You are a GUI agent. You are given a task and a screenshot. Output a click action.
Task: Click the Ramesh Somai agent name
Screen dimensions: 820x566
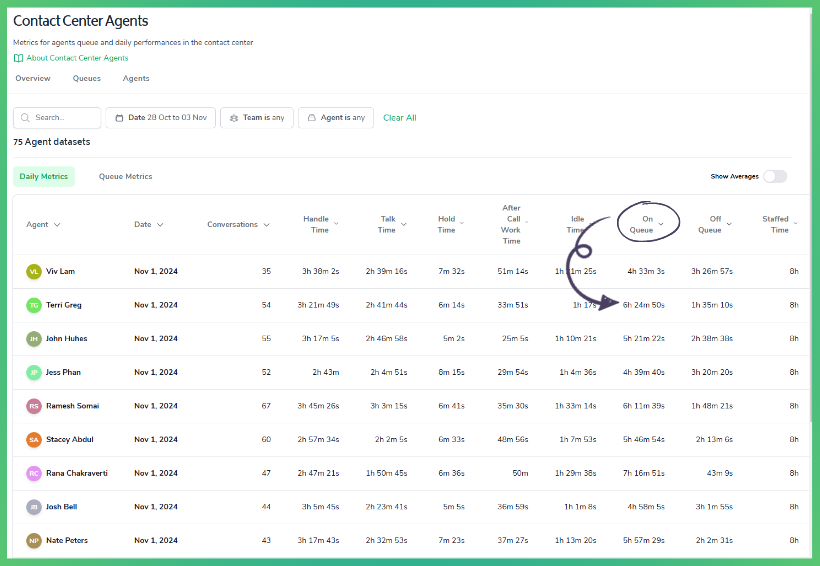pos(73,406)
